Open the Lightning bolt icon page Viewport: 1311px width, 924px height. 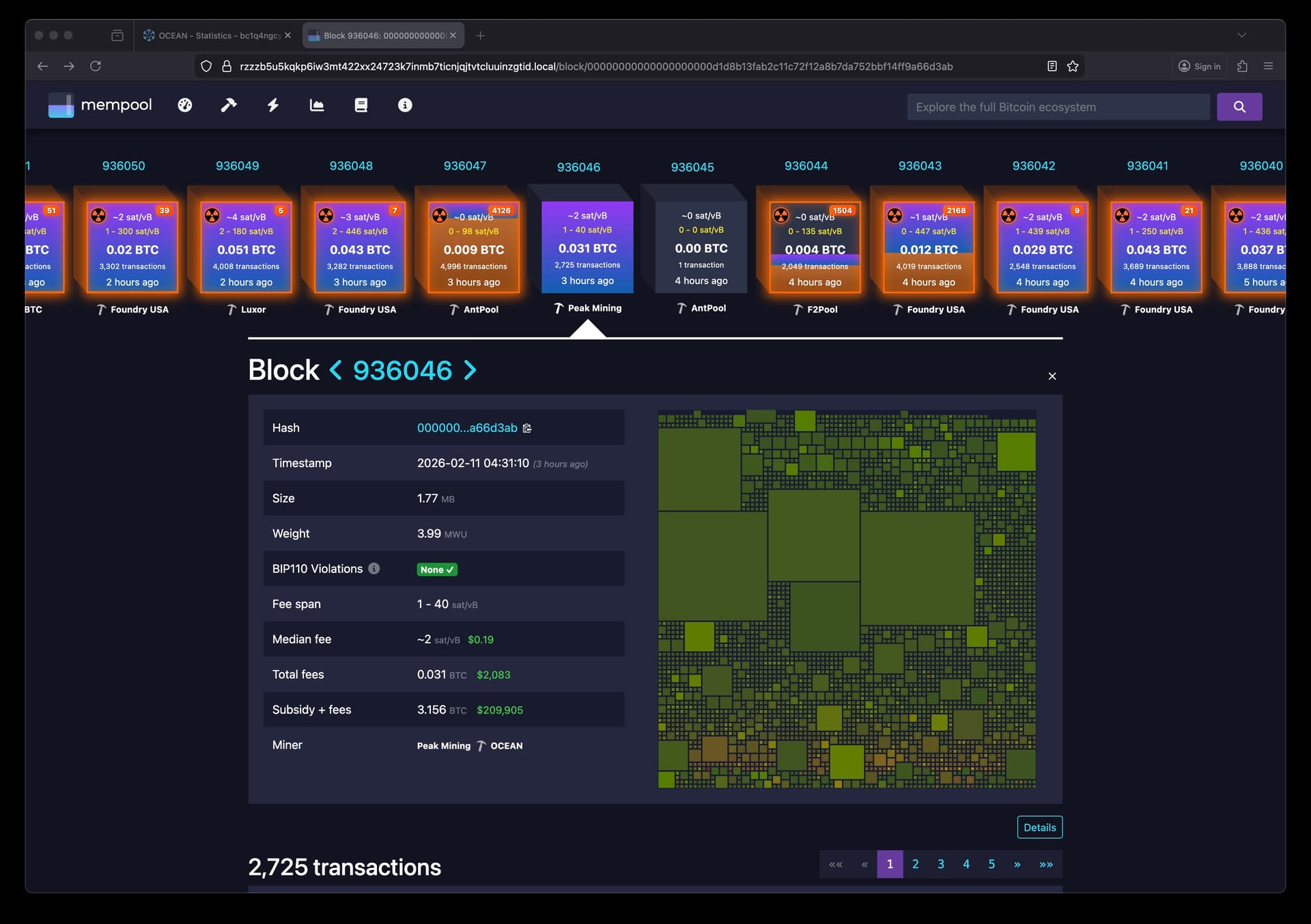click(273, 105)
